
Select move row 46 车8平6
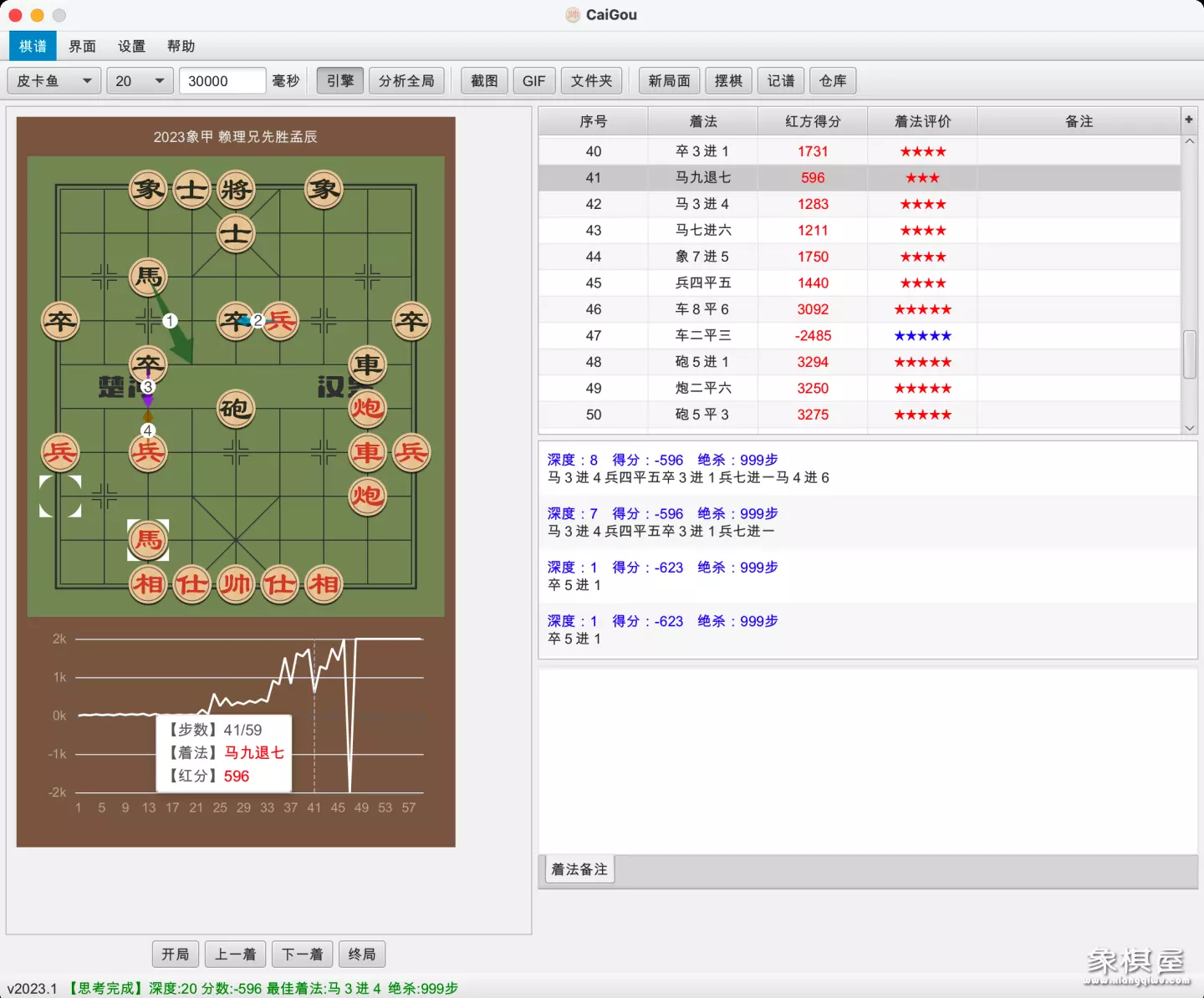coord(860,309)
